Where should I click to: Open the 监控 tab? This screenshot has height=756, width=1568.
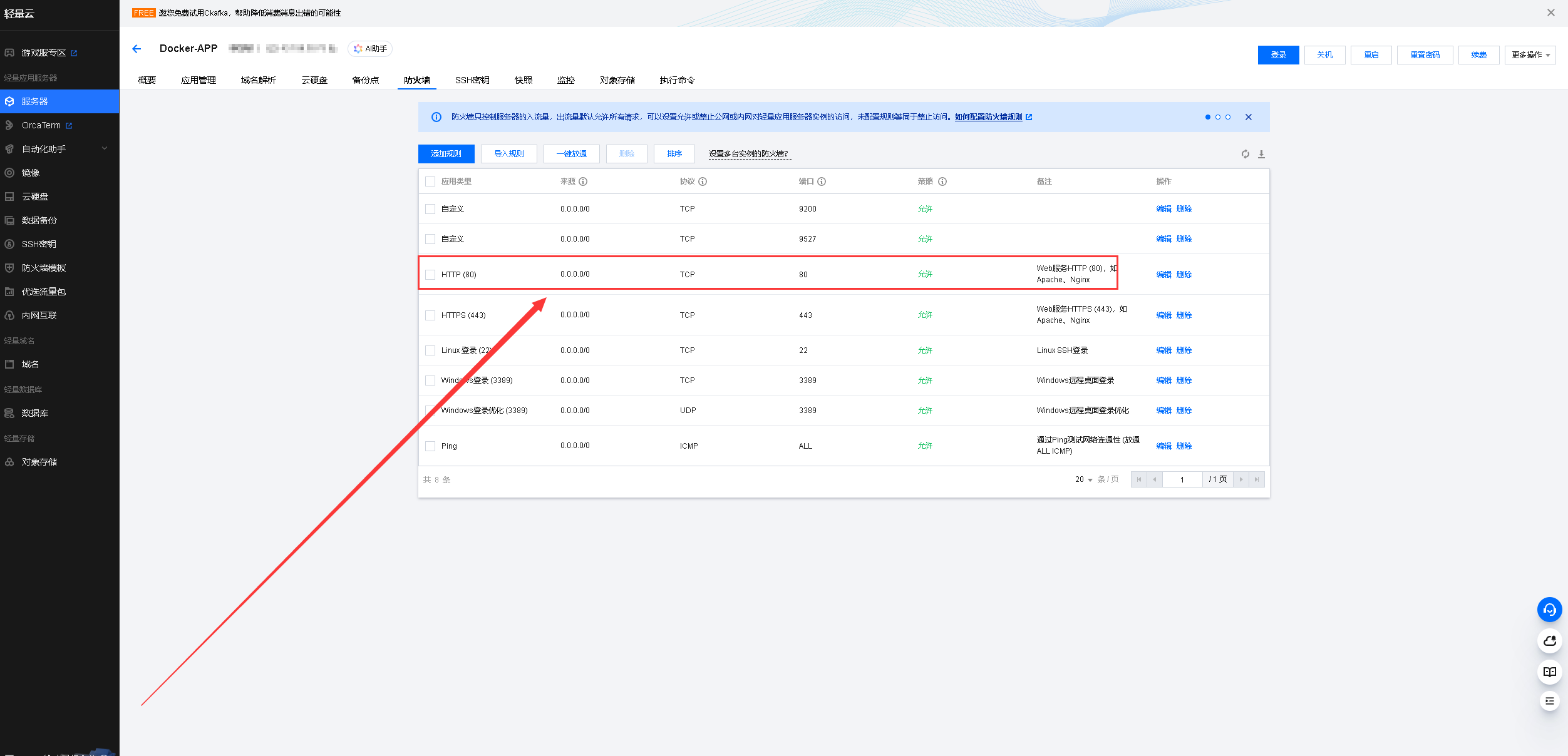tap(565, 80)
